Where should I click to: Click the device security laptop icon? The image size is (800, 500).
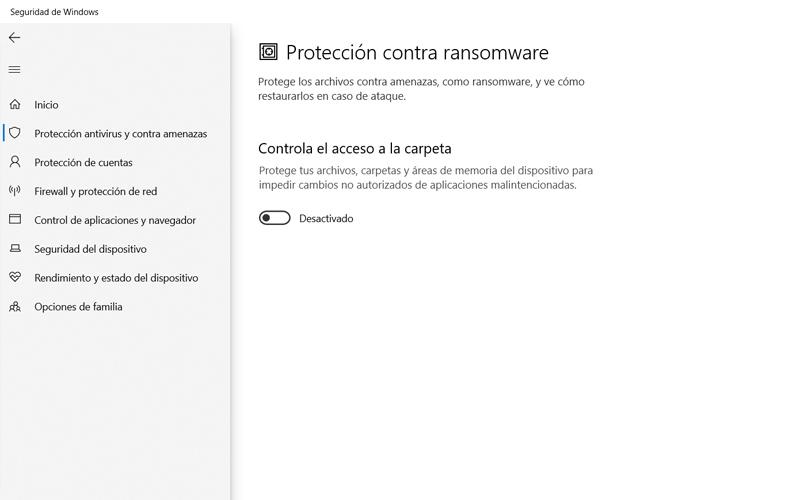[x=15, y=249]
